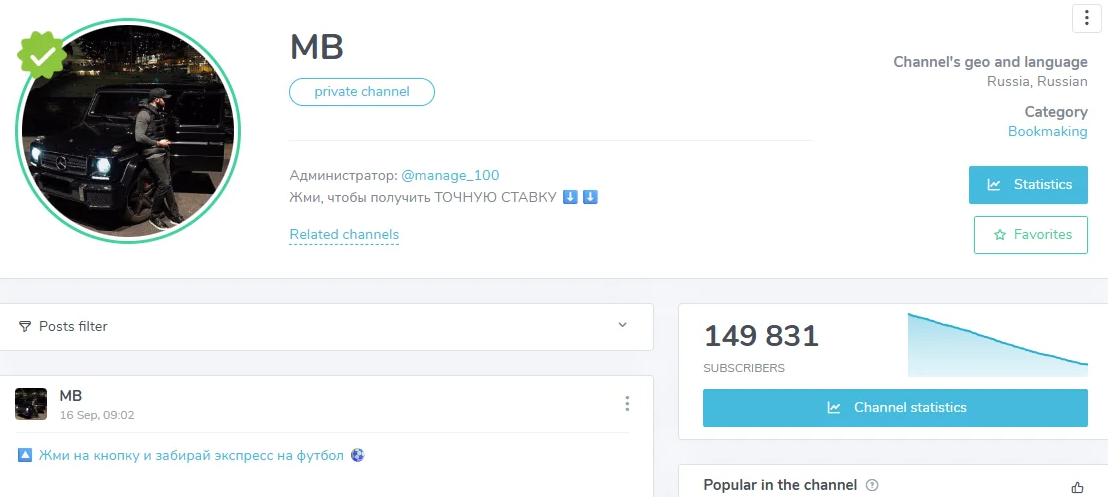1108x497 pixels.
Task: Click the help icon beside Popular in the channel
Action: pyautogui.click(x=872, y=486)
